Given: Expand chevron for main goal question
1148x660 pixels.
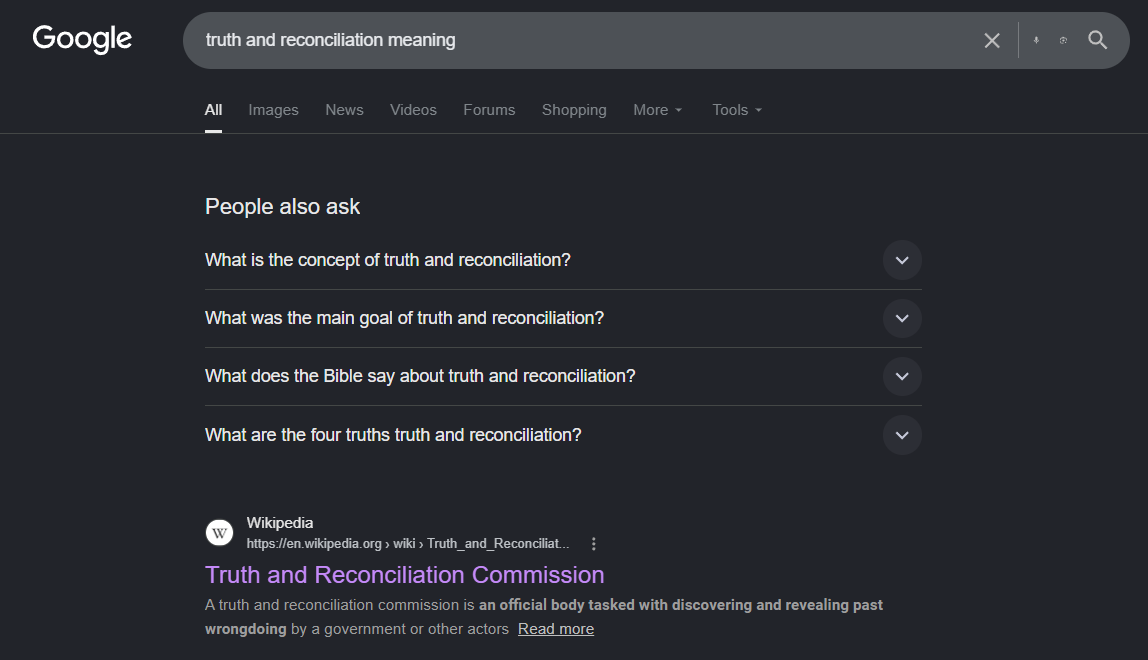Looking at the screenshot, I should click(x=902, y=319).
